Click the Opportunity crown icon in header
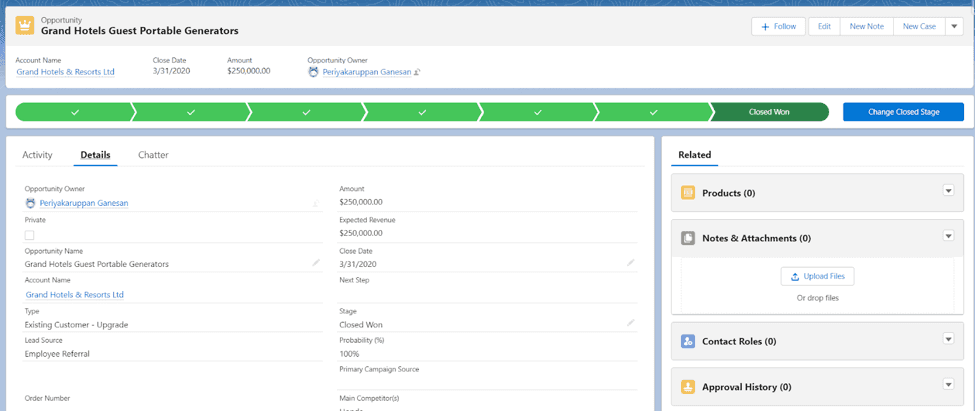This screenshot has height=411, width=975. (x=25, y=25)
